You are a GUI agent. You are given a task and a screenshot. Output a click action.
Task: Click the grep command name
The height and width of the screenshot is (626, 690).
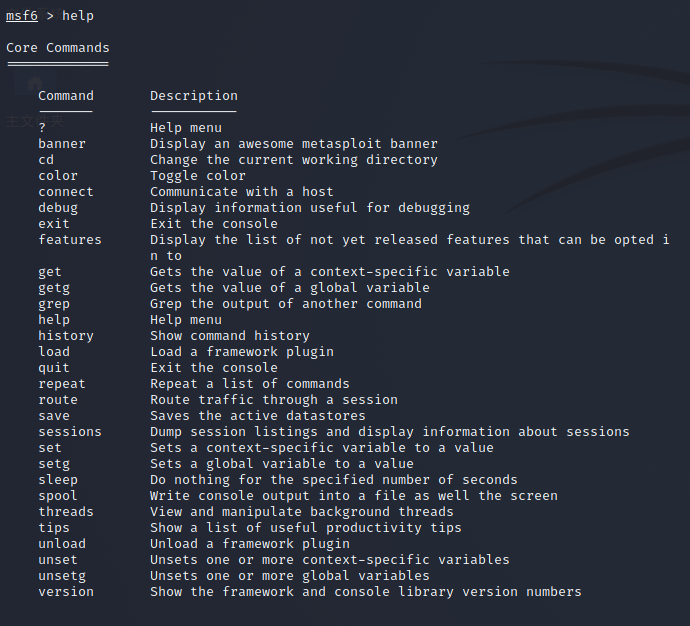tap(54, 304)
